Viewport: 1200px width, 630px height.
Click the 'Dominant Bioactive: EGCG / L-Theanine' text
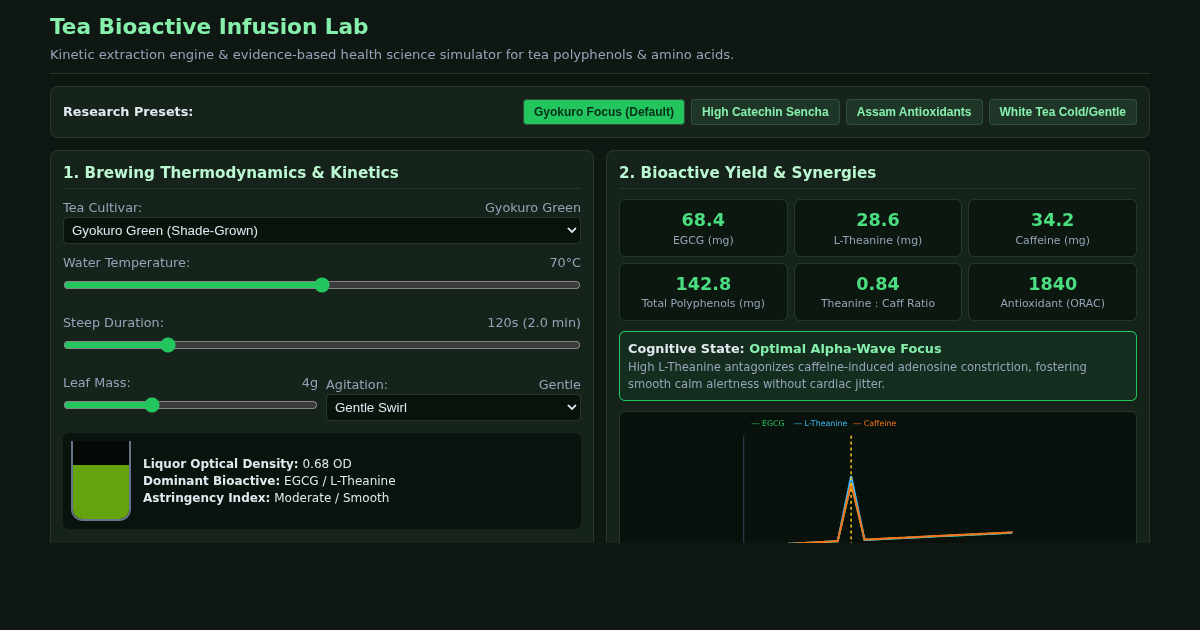tap(269, 481)
